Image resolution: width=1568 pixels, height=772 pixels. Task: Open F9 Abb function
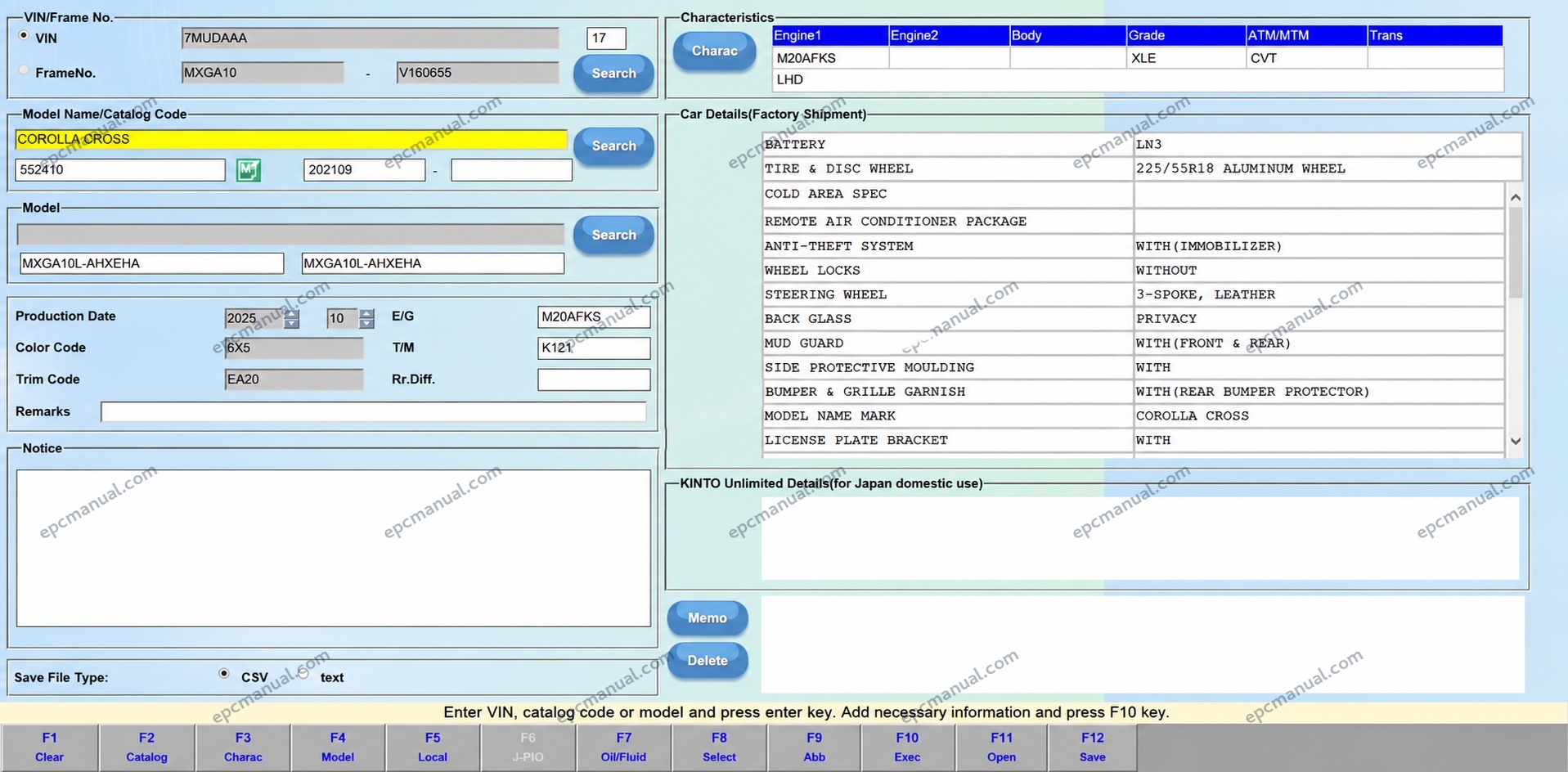[814, 747]
